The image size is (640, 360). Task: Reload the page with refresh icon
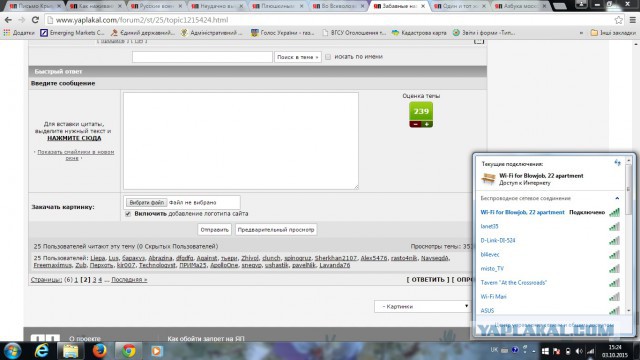[x=35, y=20]
